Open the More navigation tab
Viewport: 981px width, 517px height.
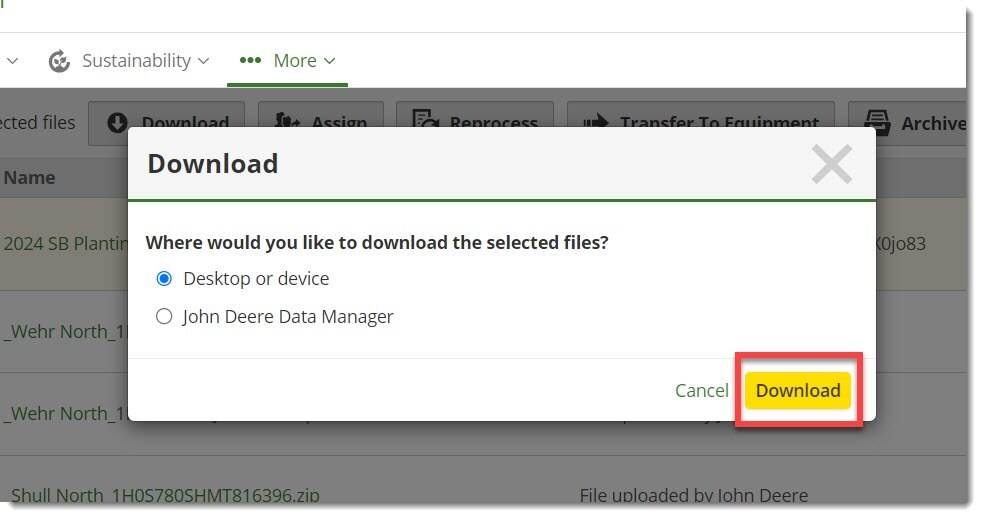coord(295,61)
